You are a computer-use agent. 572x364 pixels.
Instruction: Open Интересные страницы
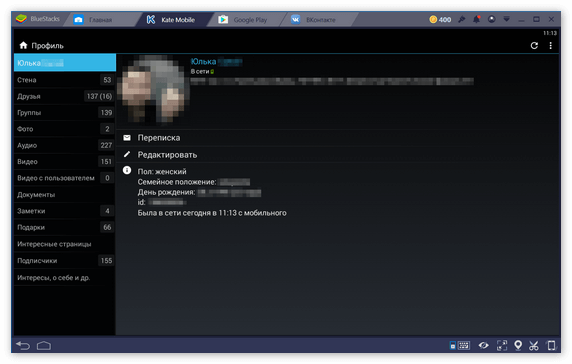point(65,244)
